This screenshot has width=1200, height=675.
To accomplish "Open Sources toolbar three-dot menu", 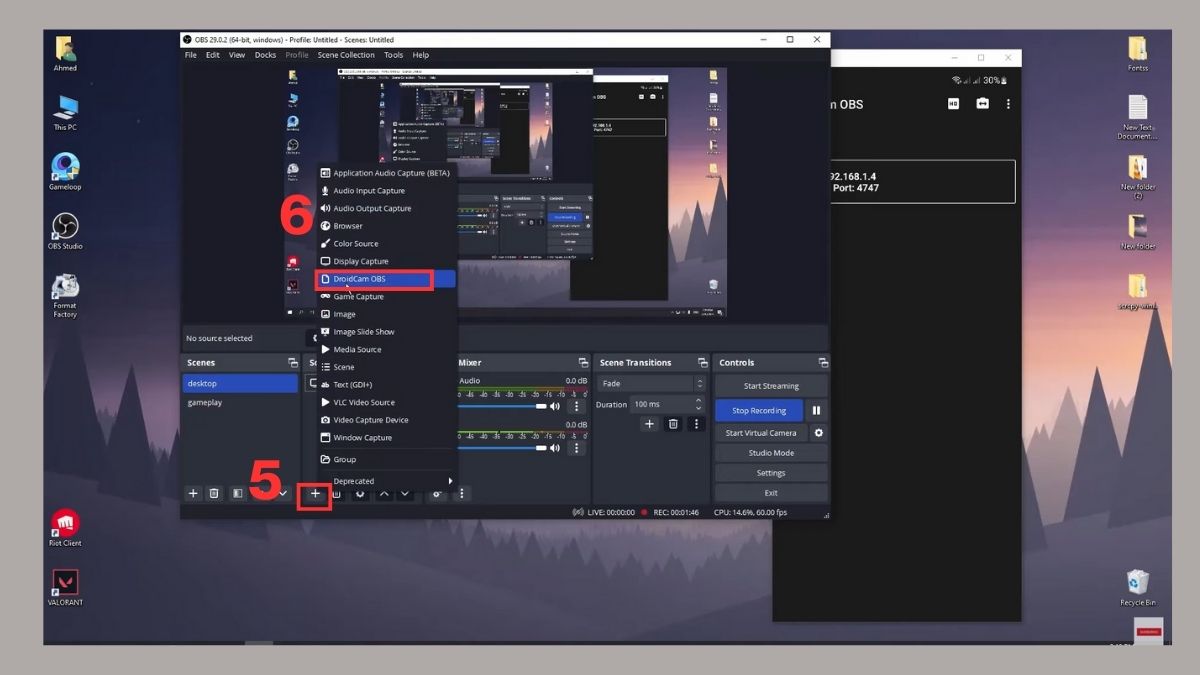I will point(461,493).
